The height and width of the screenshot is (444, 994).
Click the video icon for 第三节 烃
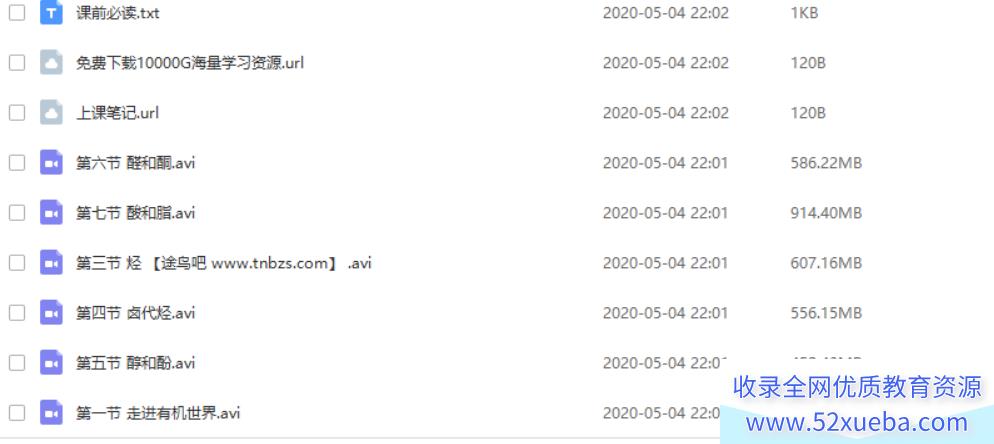(x=51, y=263)
